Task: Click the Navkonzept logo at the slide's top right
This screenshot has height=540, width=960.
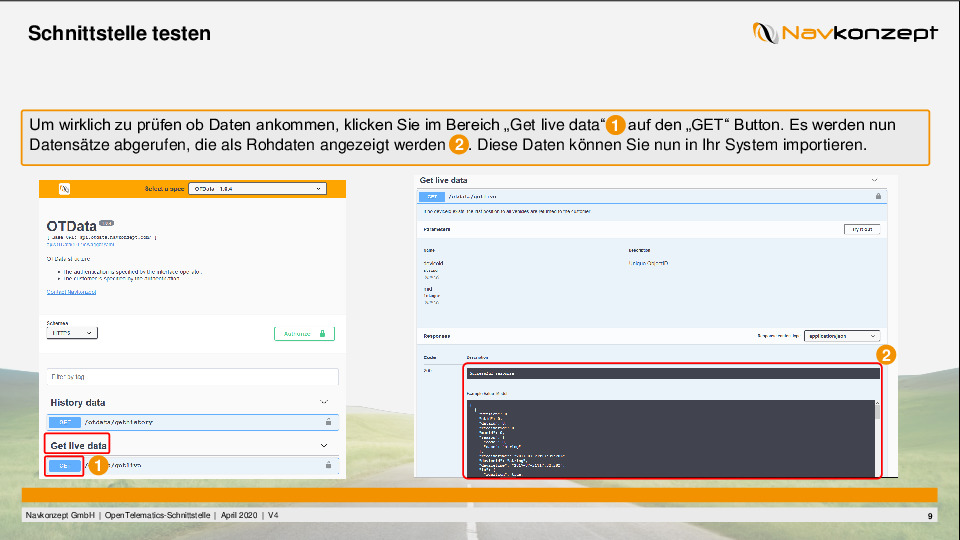Action: [x=845, y=33]
